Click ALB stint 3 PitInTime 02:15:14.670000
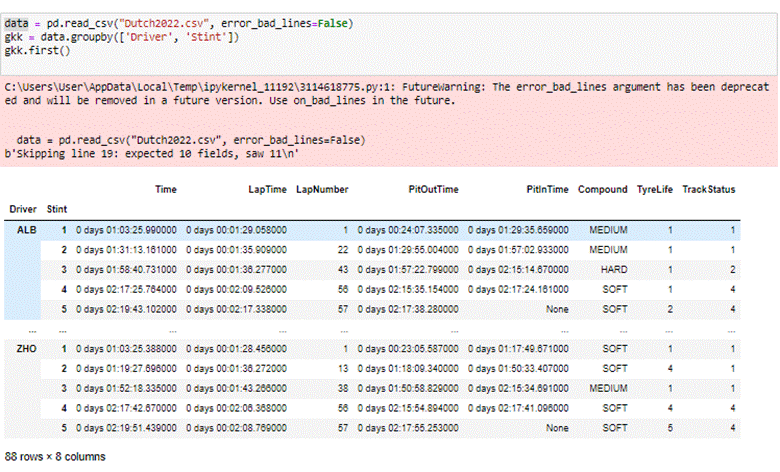The width and height of the screenshot is (780, 472). pyautogui.click(x=518, y=270)
